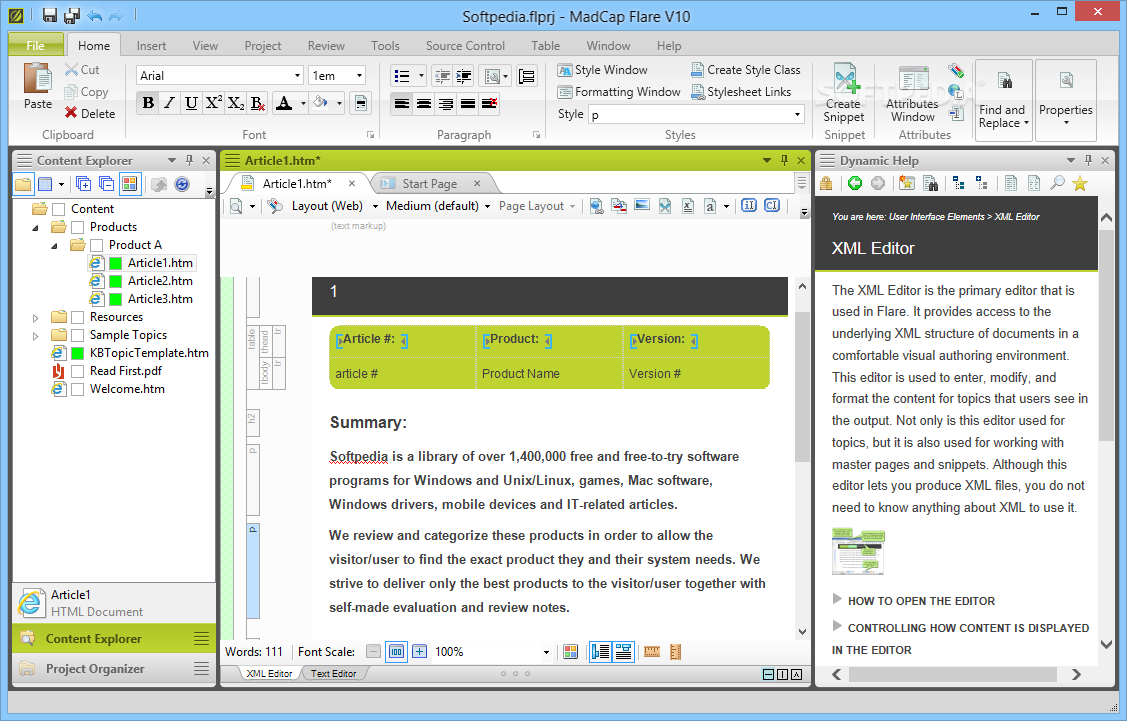The height and width of the screenshot is (721, 1127).
Task: Toggle the KBTopicTemplate.htm green checkbox
Action: 78,353
